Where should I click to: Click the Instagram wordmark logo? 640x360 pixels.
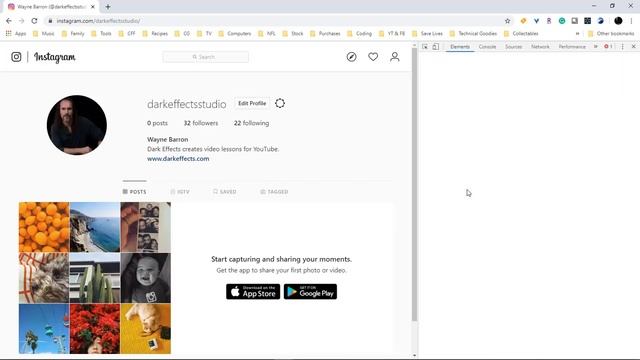point(55,57)
